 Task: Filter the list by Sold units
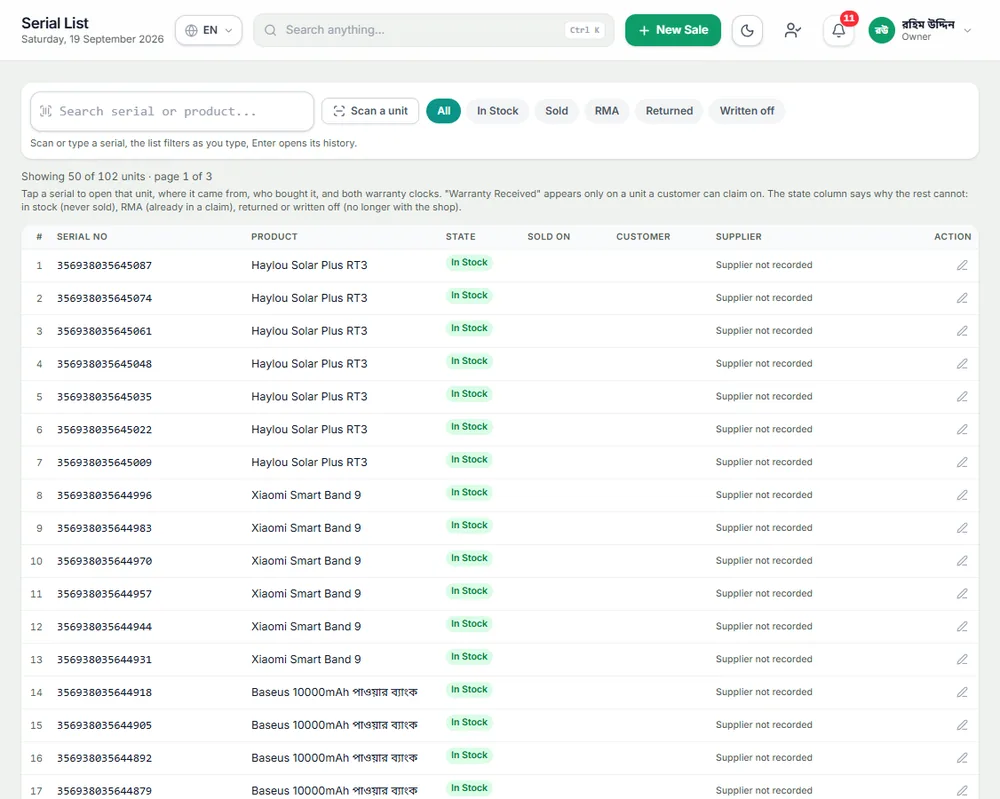point(556,111)
